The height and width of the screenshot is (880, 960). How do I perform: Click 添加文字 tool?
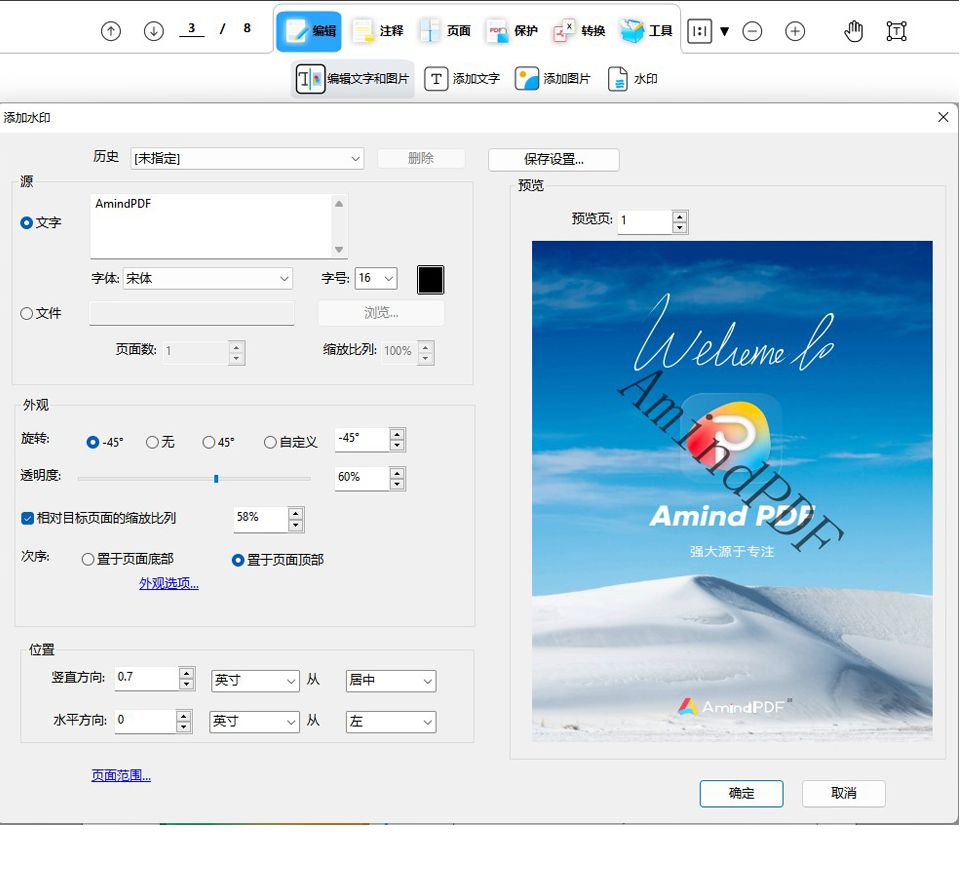tap(462, 79)
